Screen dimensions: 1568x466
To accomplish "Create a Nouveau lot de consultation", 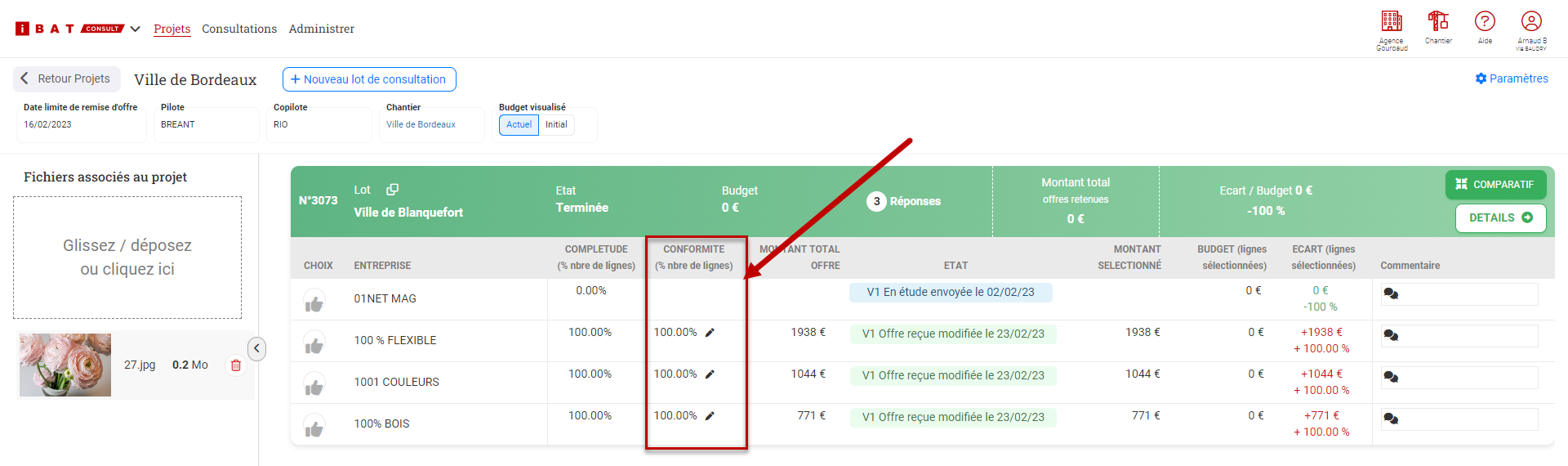I will tap(369, 79).
